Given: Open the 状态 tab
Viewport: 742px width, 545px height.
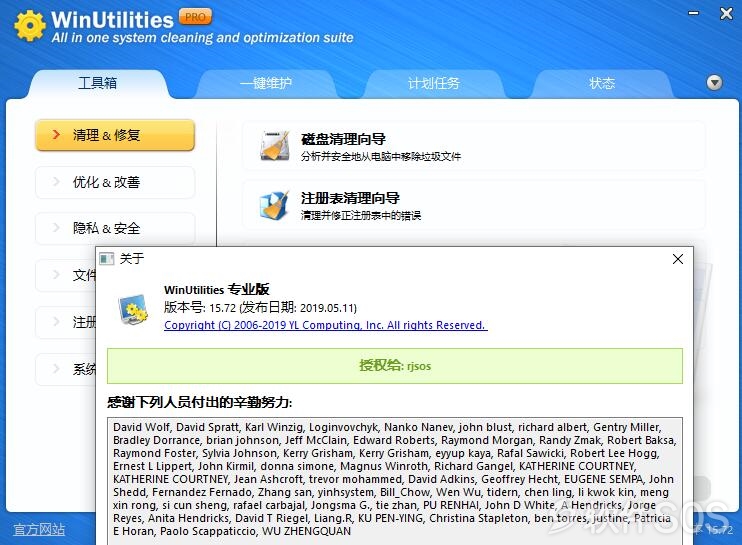Looking at the screenshot, I should click(x=601, y=84).
